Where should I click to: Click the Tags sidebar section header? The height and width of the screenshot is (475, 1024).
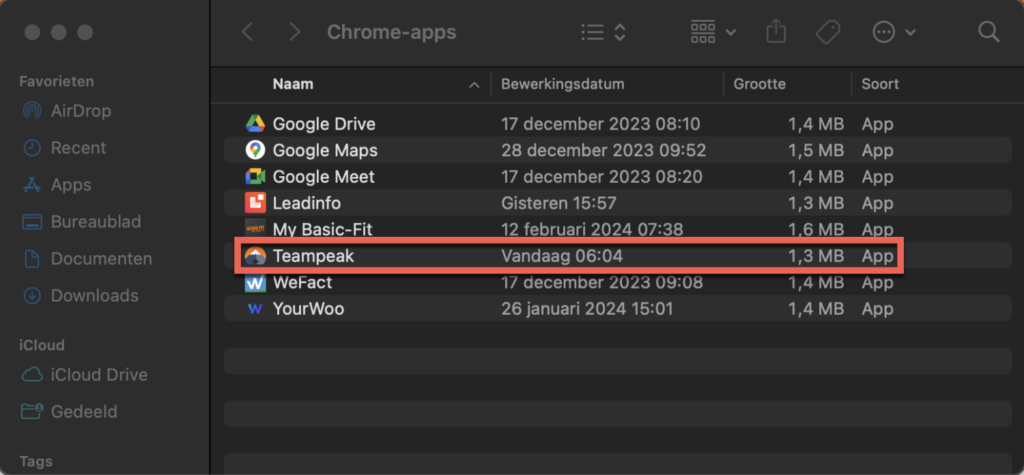(34, 461)
